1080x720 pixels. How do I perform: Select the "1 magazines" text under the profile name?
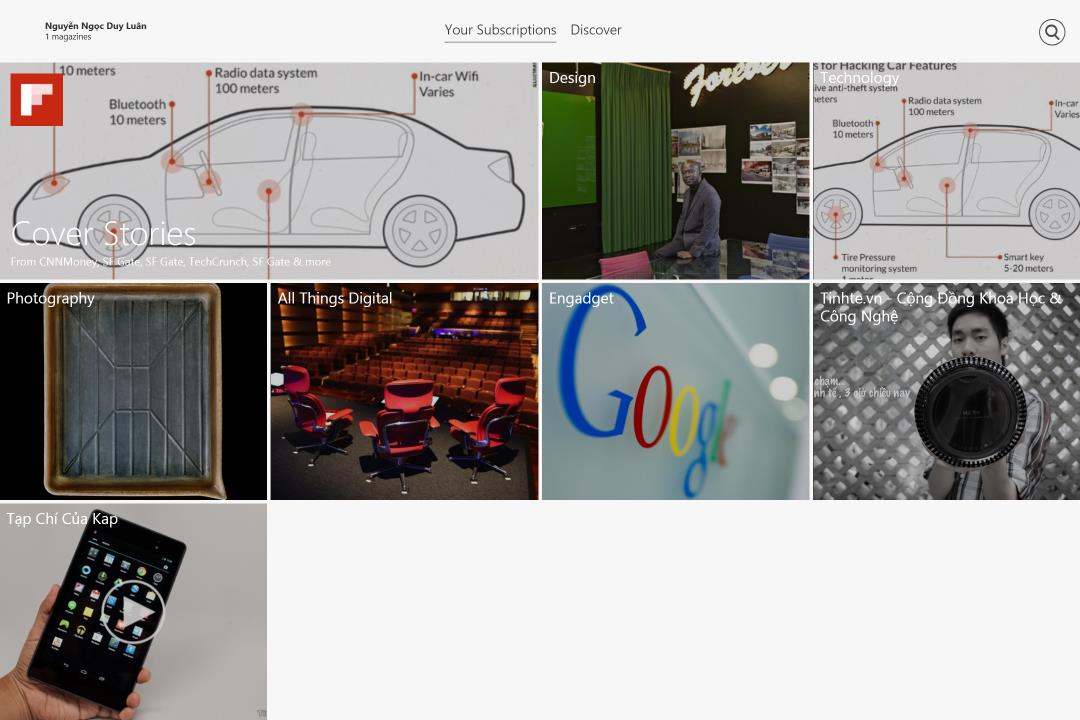click(x=68, y=38)
